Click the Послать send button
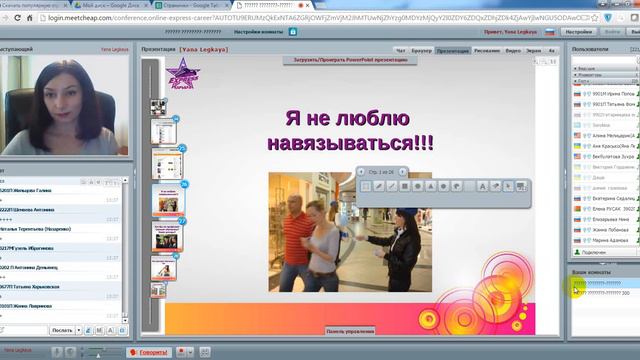The image size is (640, 360). tap(62, 330)
